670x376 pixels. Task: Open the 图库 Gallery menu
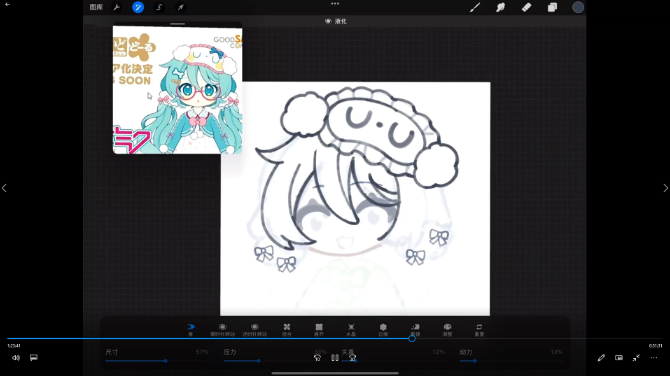[96, 7]
